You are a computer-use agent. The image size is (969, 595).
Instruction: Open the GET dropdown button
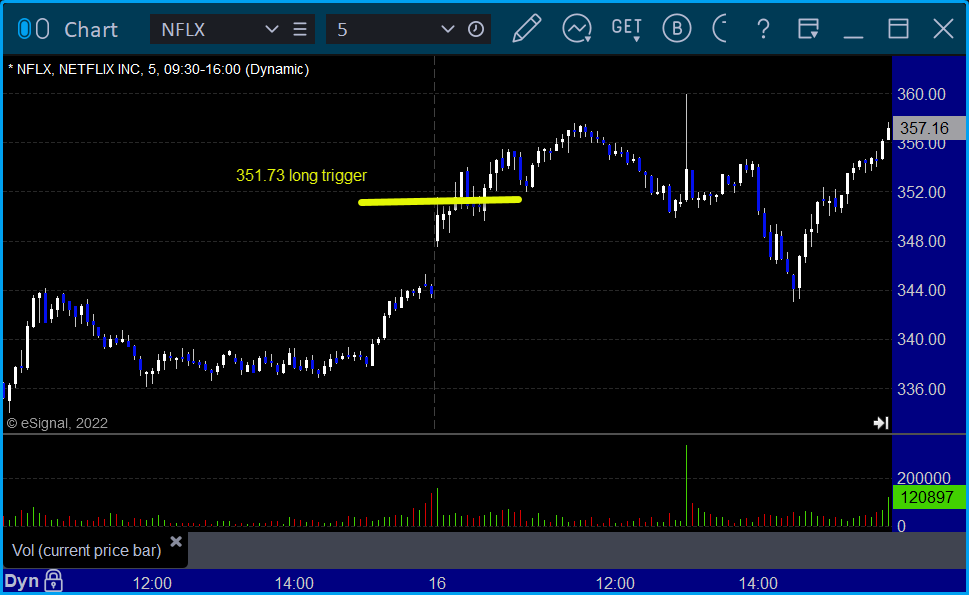click(x=627, y=29)
